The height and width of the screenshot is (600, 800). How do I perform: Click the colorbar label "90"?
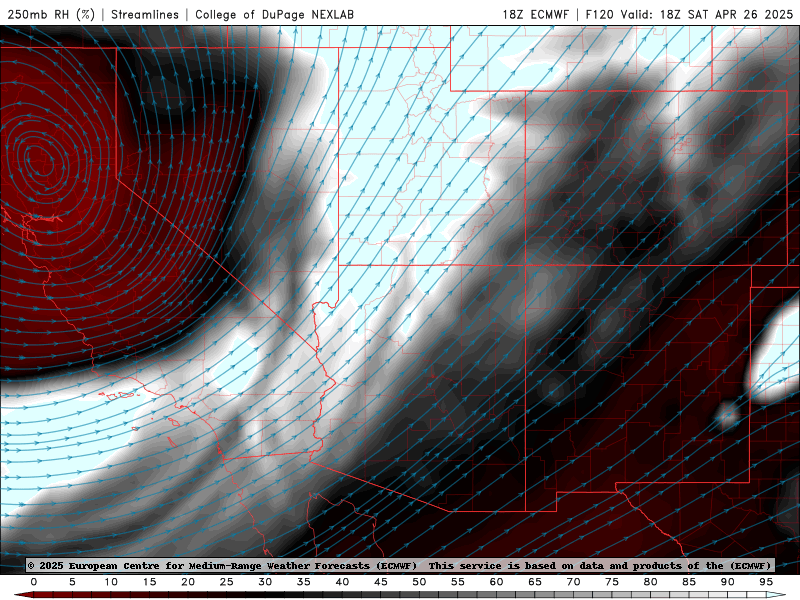[728, 582]
